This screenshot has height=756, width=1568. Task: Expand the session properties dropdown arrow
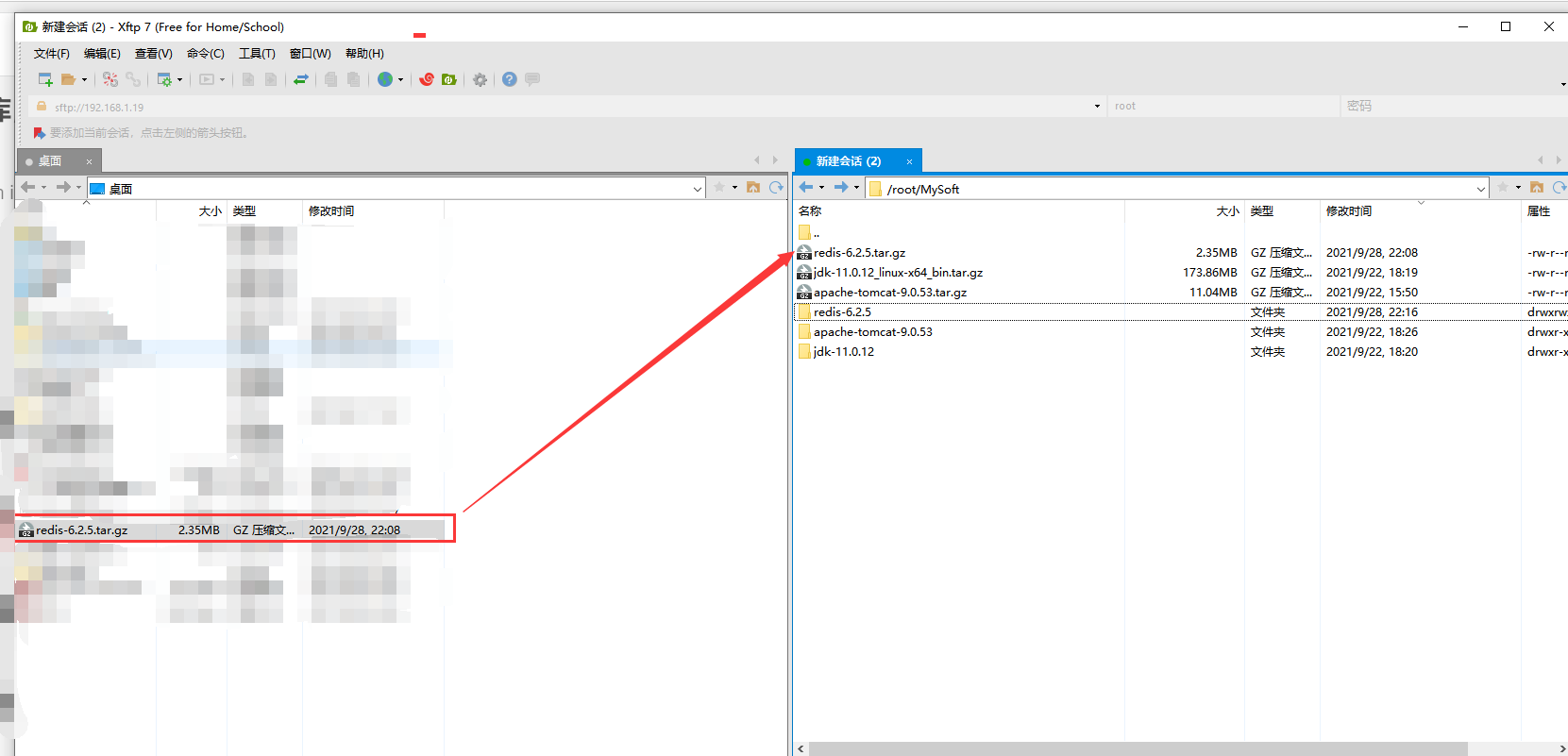179,80
